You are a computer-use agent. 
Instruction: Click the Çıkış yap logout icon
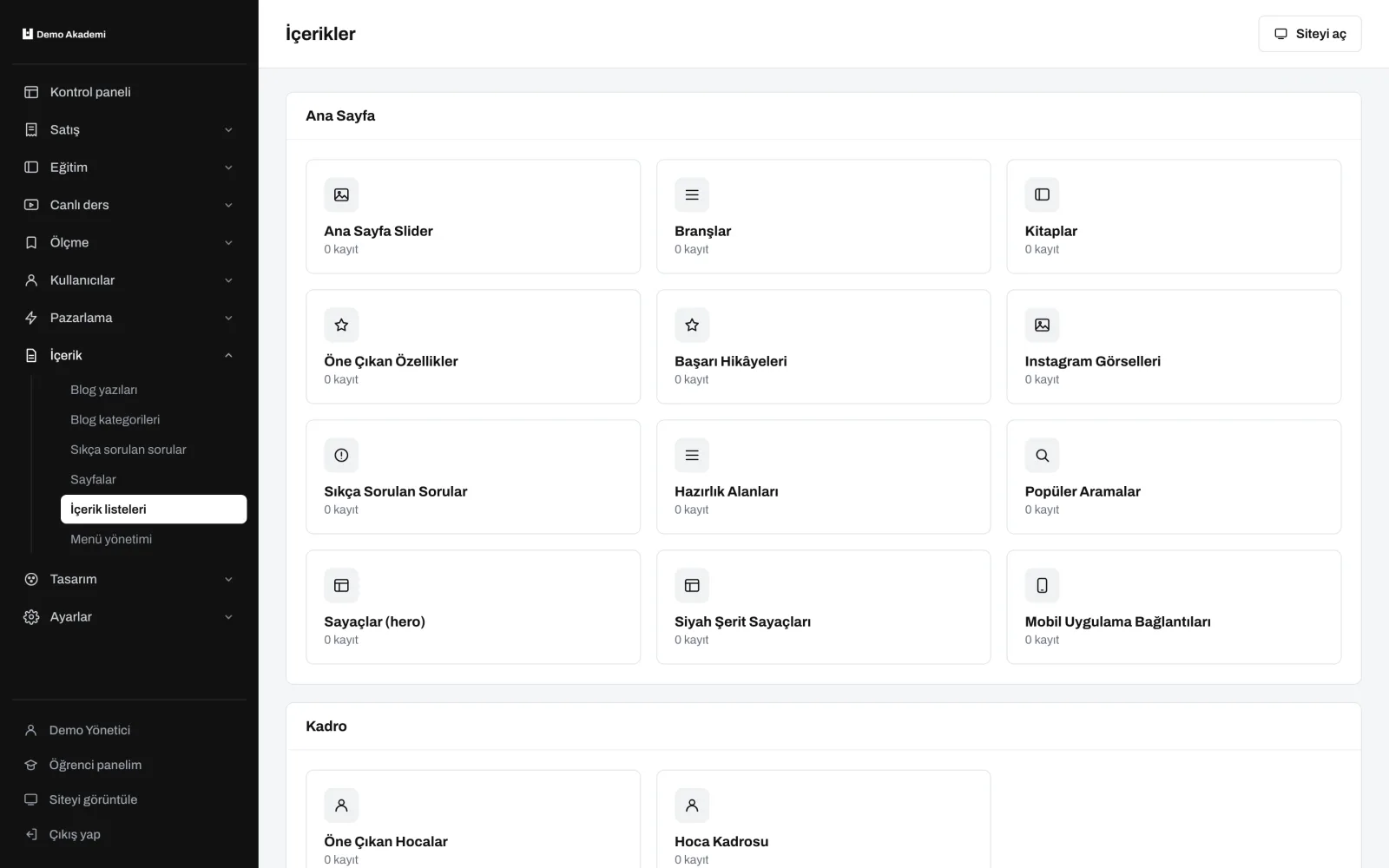coord(31,834)
